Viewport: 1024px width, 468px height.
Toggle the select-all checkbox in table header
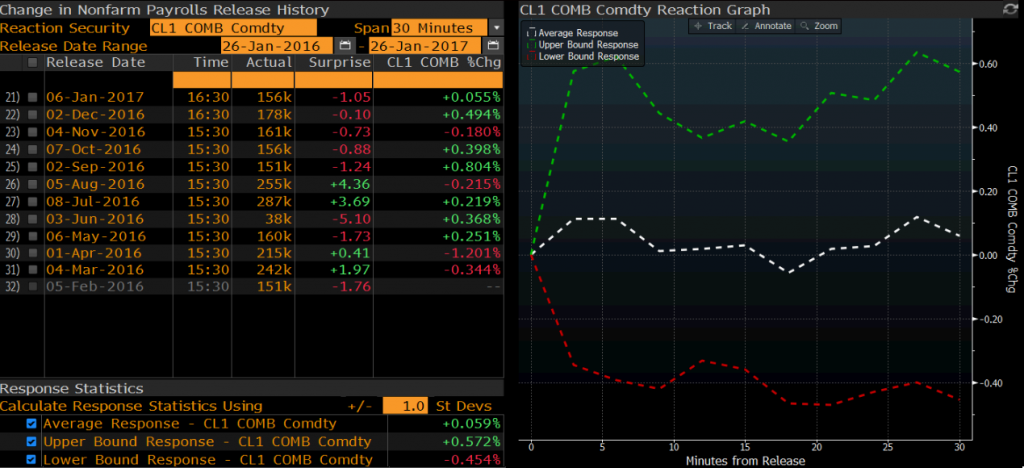[x=32, y=63]
